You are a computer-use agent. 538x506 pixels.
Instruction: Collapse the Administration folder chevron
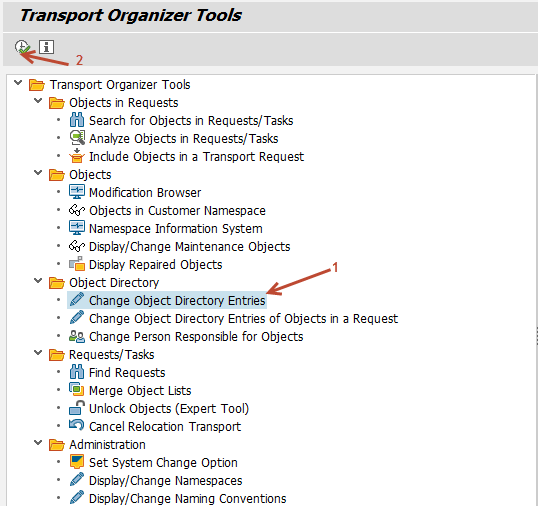[x=38, y=443]
